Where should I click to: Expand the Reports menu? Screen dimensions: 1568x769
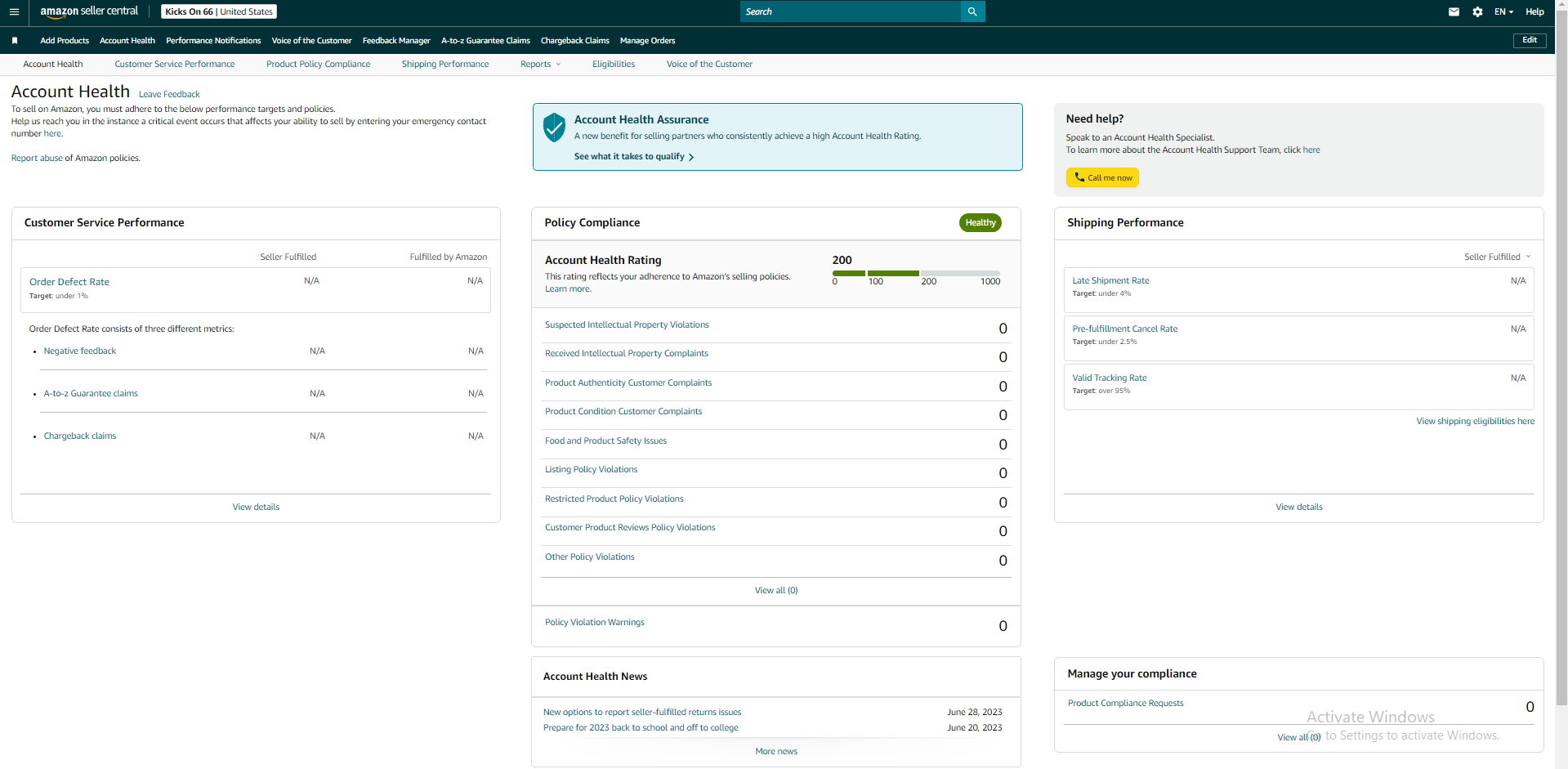tap(540, 64)
